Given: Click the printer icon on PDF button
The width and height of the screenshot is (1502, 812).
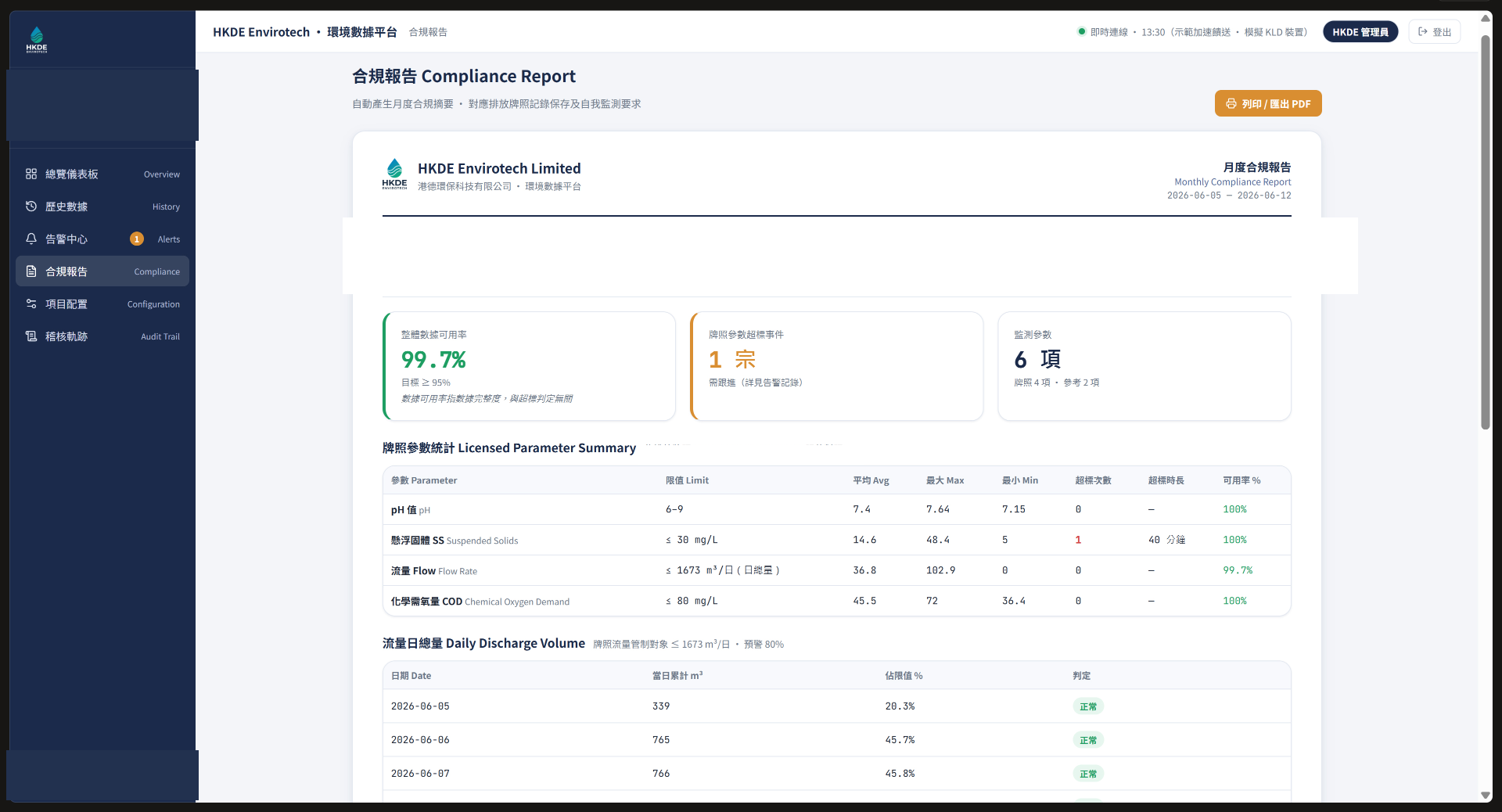Looking at the screenshot, I should [1231, 103].
